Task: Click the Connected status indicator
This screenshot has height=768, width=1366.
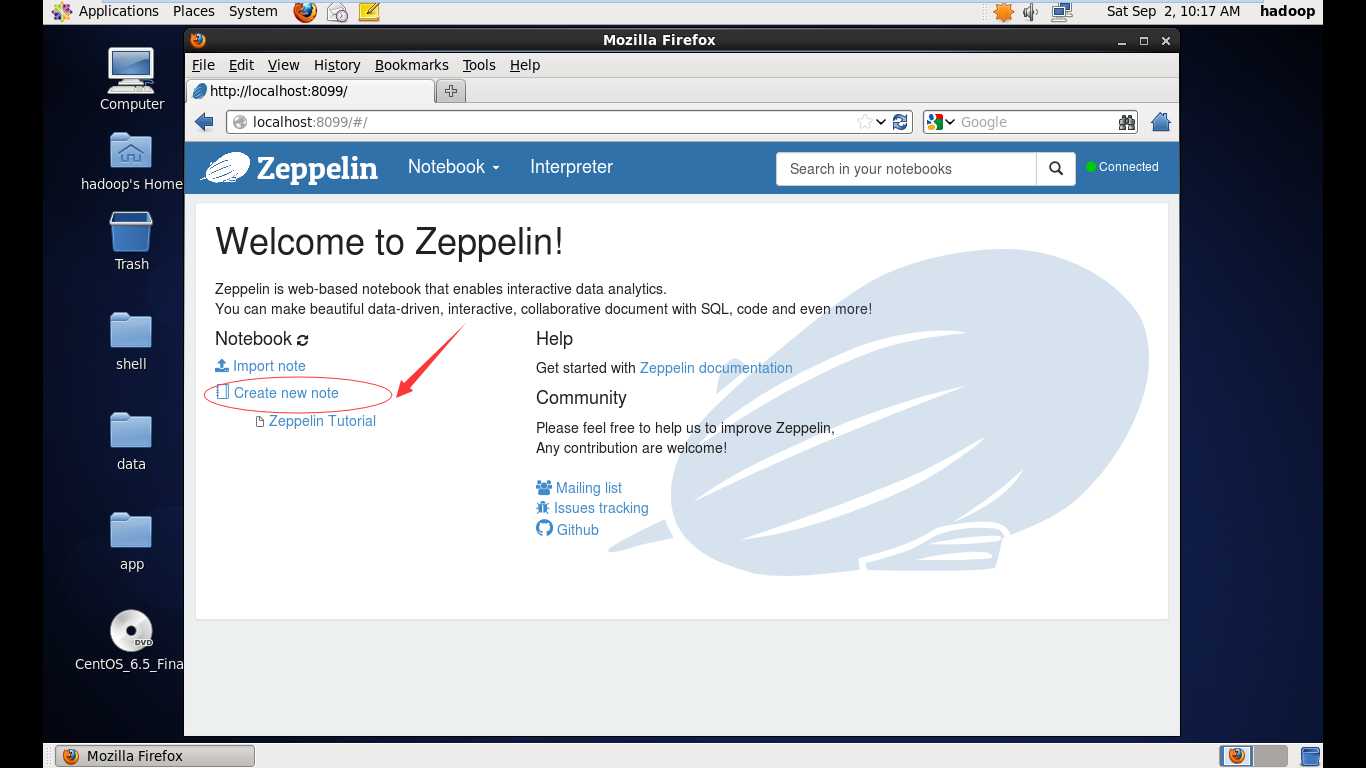Action: click(x=1122, y=167)
